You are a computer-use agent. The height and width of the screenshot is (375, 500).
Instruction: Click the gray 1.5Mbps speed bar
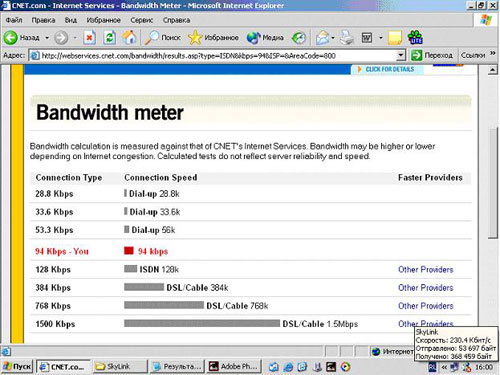click(x=202, y=323)
